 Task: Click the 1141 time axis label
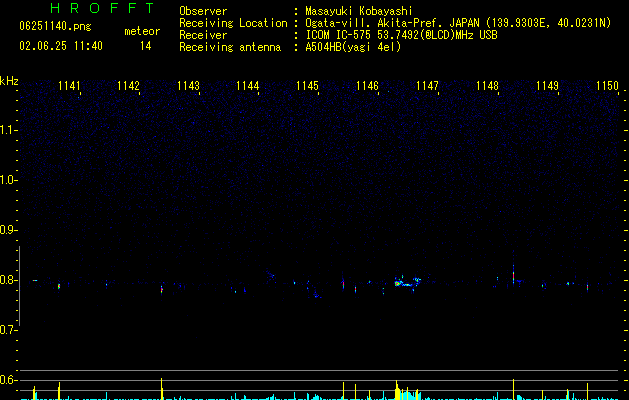(69, 86)
